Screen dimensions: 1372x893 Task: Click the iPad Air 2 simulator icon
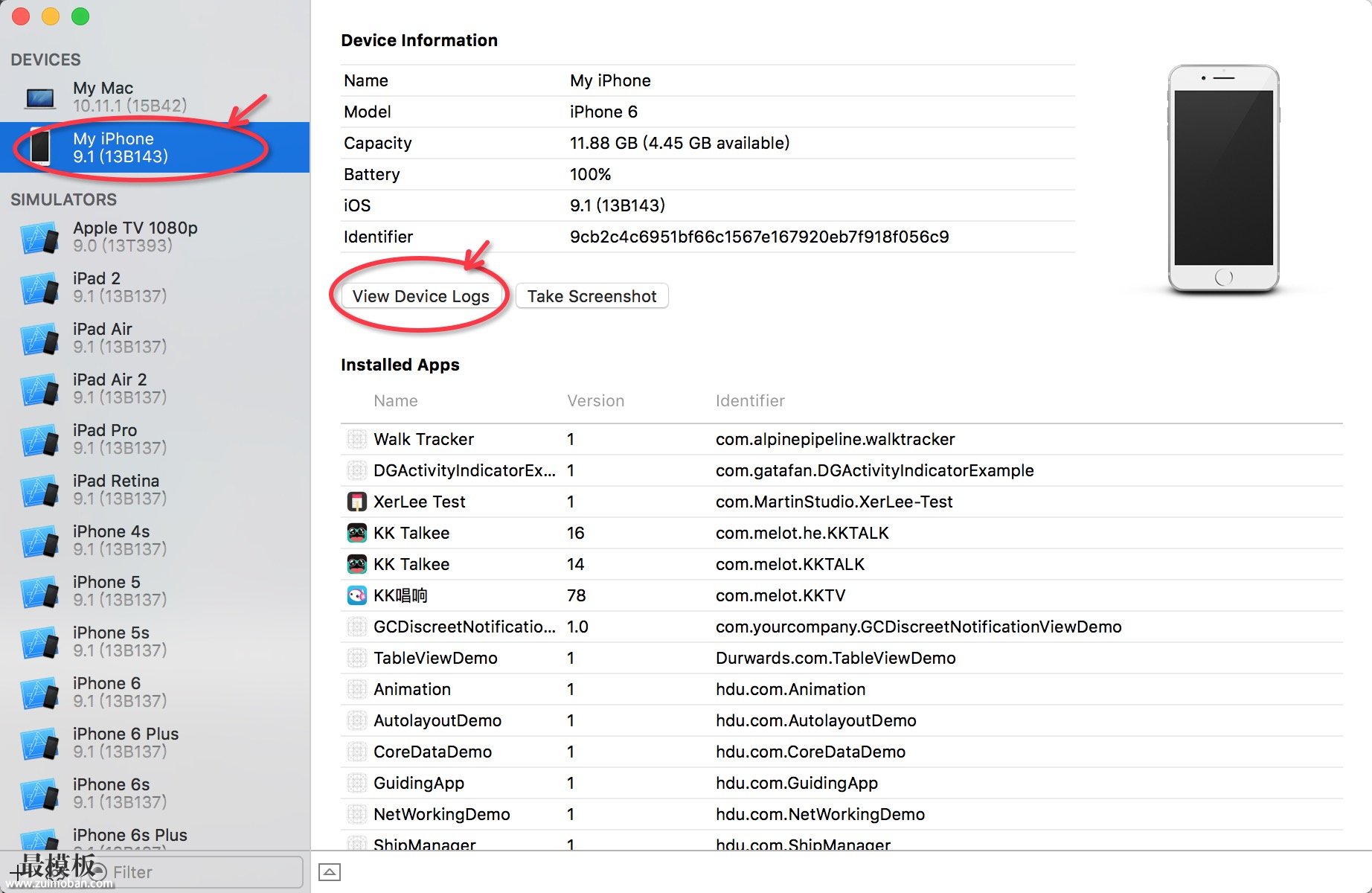pos(40,390)
